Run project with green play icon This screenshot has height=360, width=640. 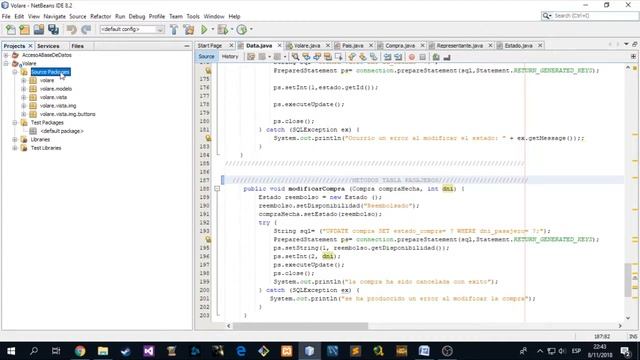[x=204, y=29]
